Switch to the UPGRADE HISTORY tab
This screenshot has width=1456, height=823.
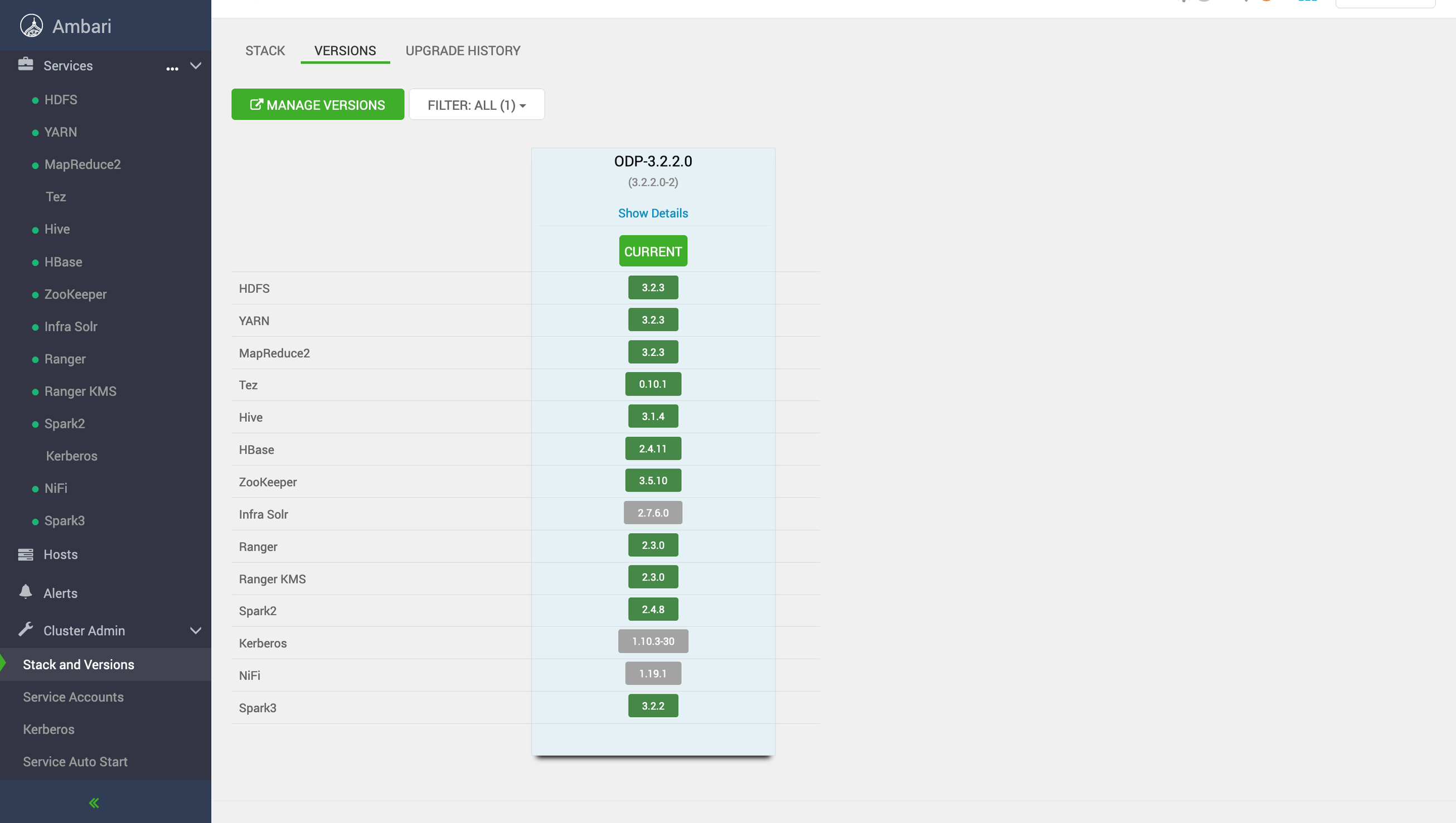pos(463,51)
